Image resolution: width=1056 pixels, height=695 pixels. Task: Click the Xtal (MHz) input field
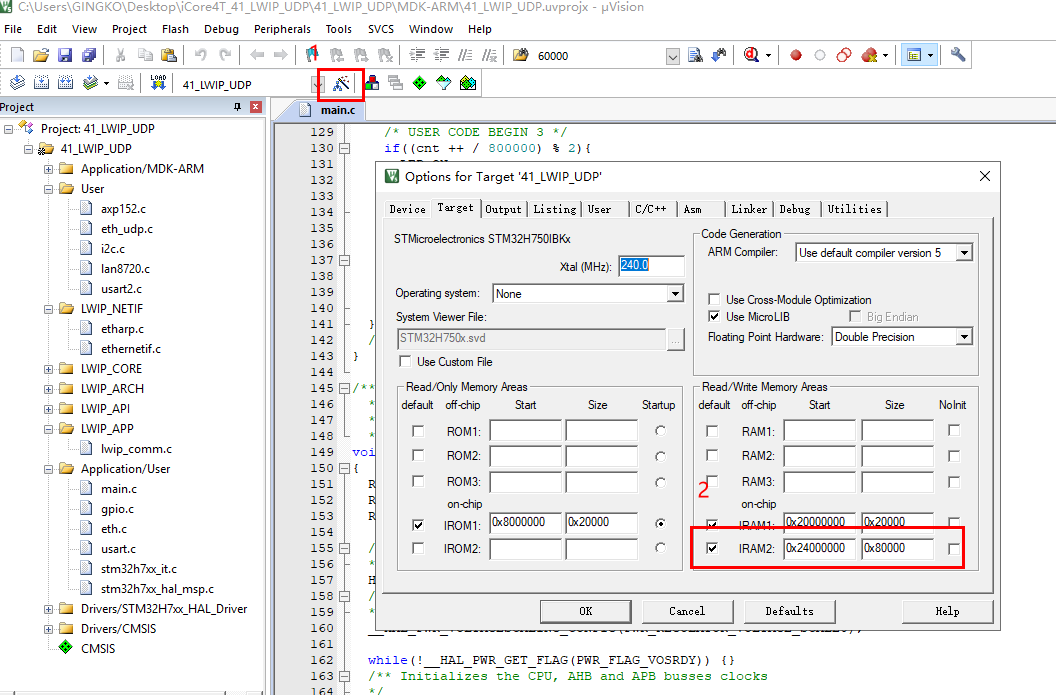click(651, 266)
